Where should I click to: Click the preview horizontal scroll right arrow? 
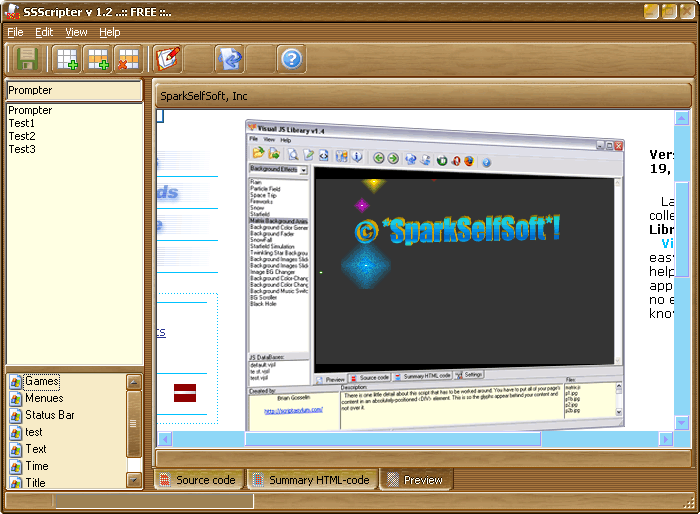[666, 439]
